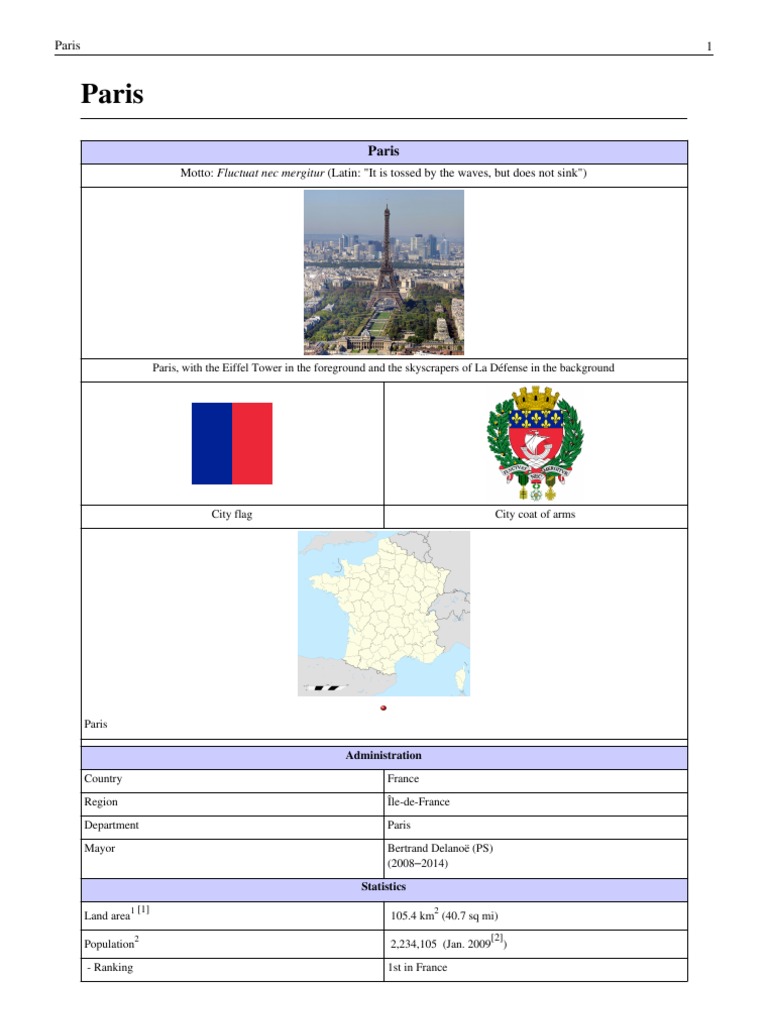Click footnote reference [1] beside Land area
This screenshot has height=1024, width=768.
(143, 909)
